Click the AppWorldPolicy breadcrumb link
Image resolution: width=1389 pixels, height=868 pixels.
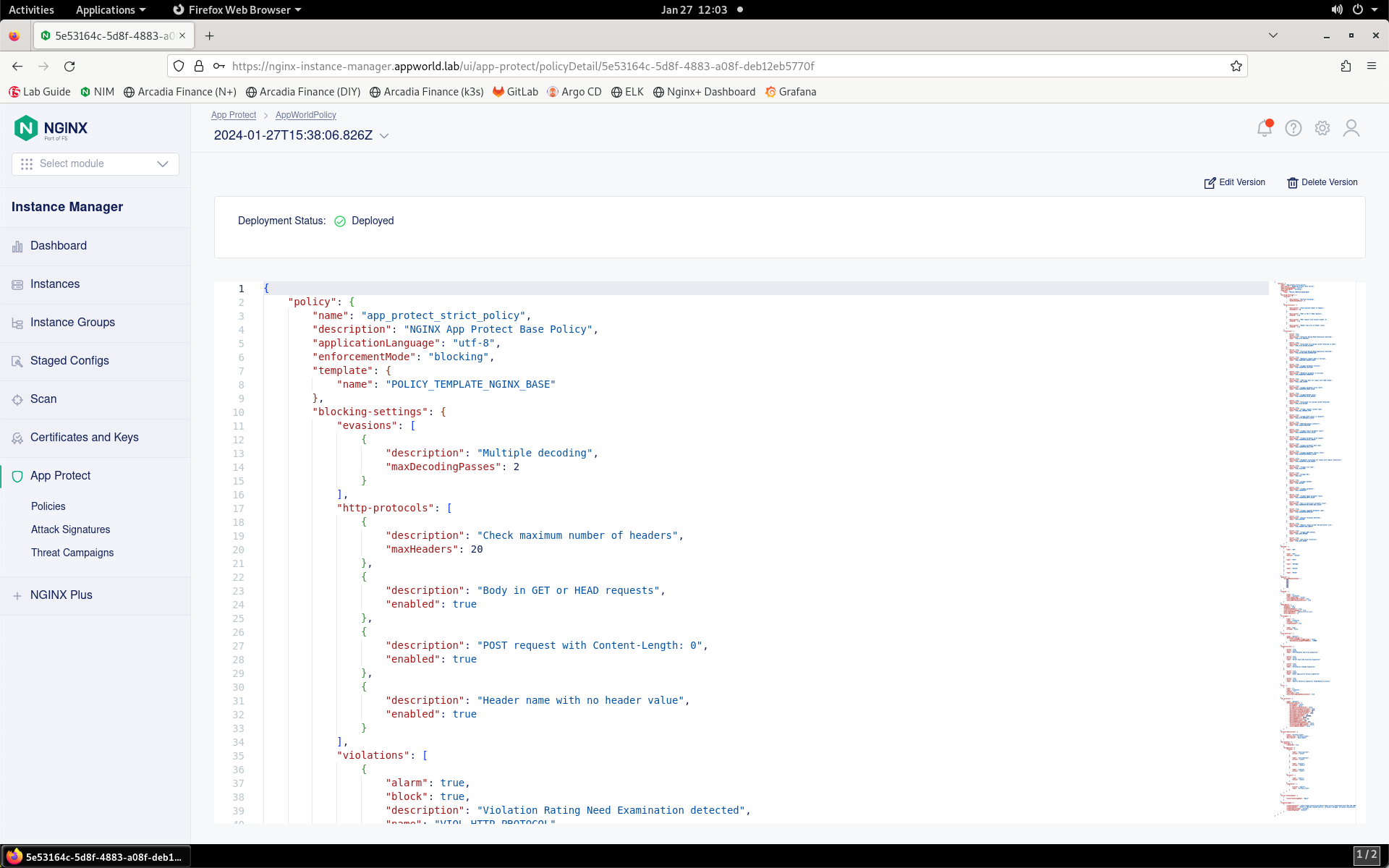[306, 115]
